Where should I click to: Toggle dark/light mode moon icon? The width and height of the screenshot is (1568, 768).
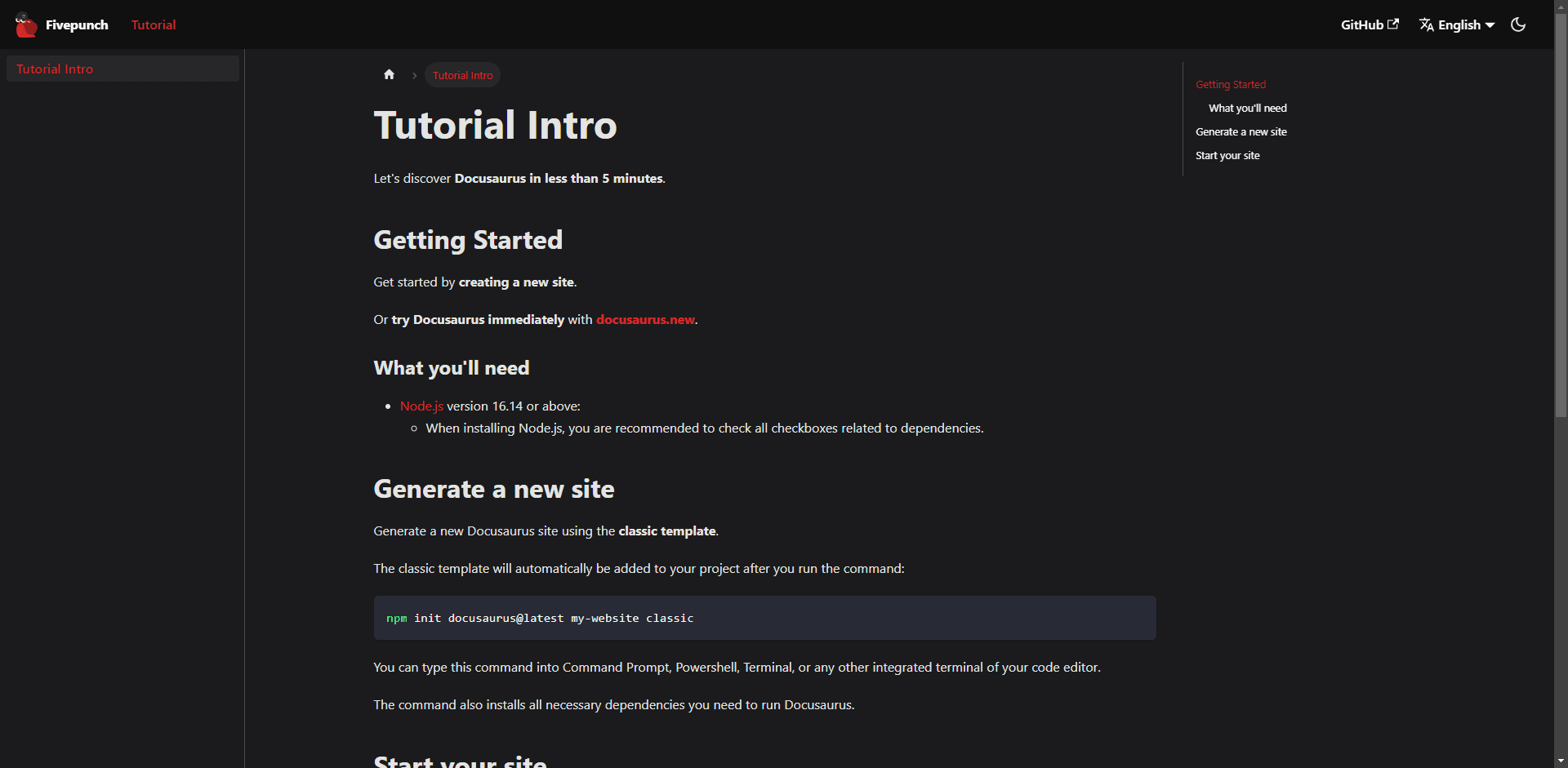click(1518, 24)
